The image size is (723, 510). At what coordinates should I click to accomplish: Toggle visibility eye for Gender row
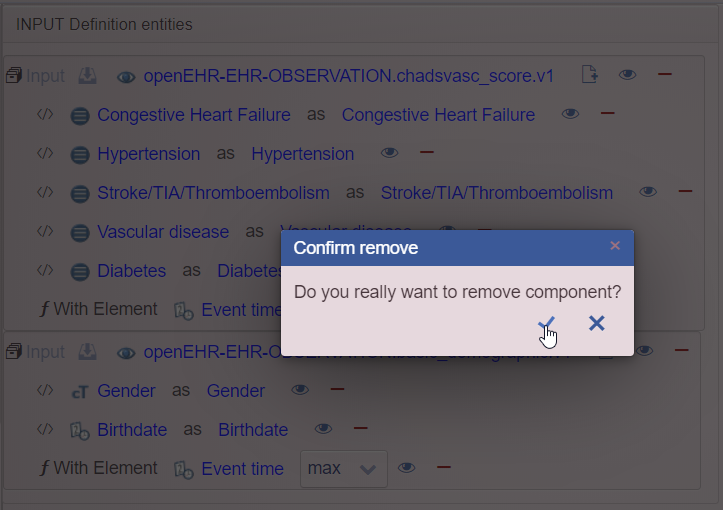(300, 390)
